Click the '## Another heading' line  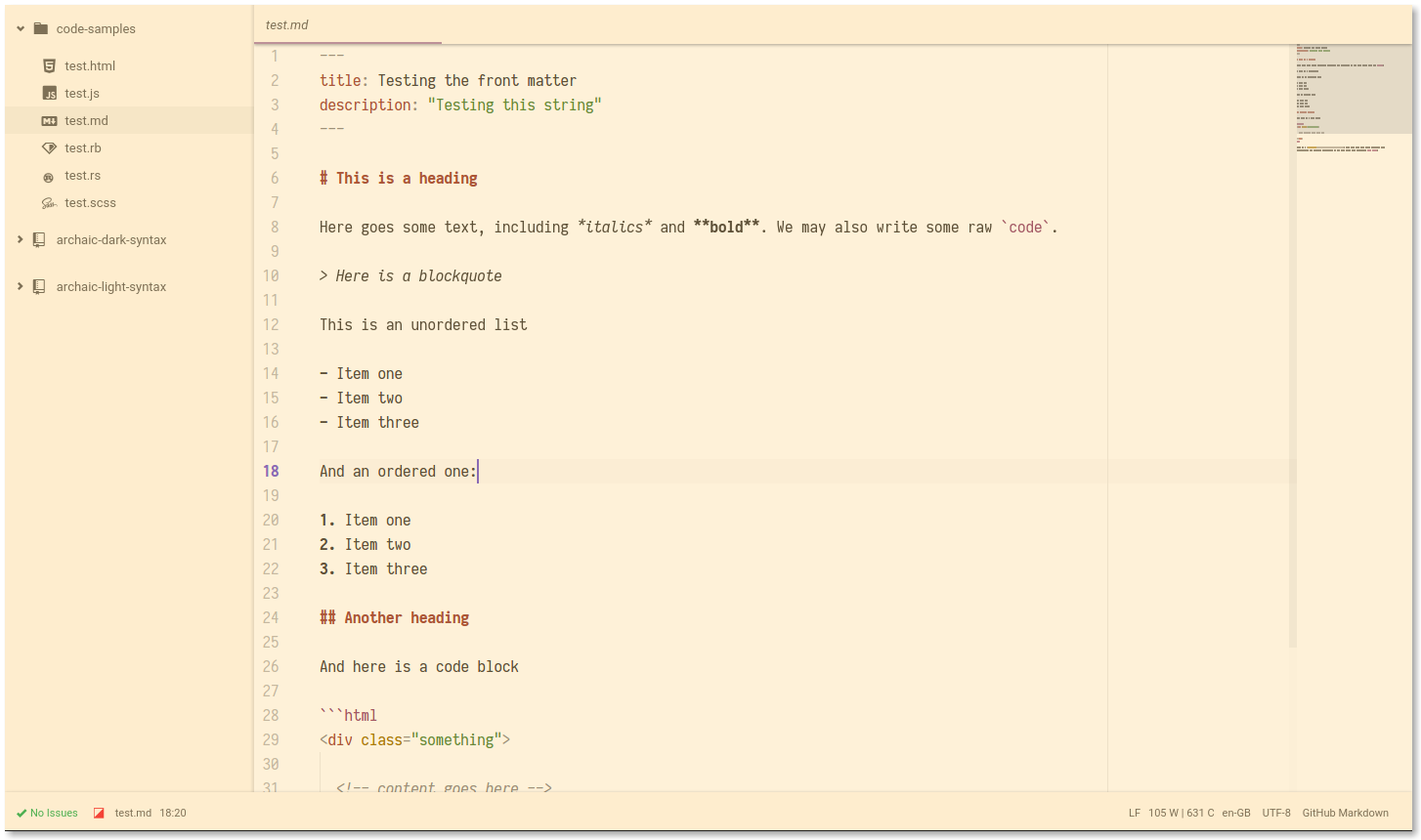coord(395,617)
